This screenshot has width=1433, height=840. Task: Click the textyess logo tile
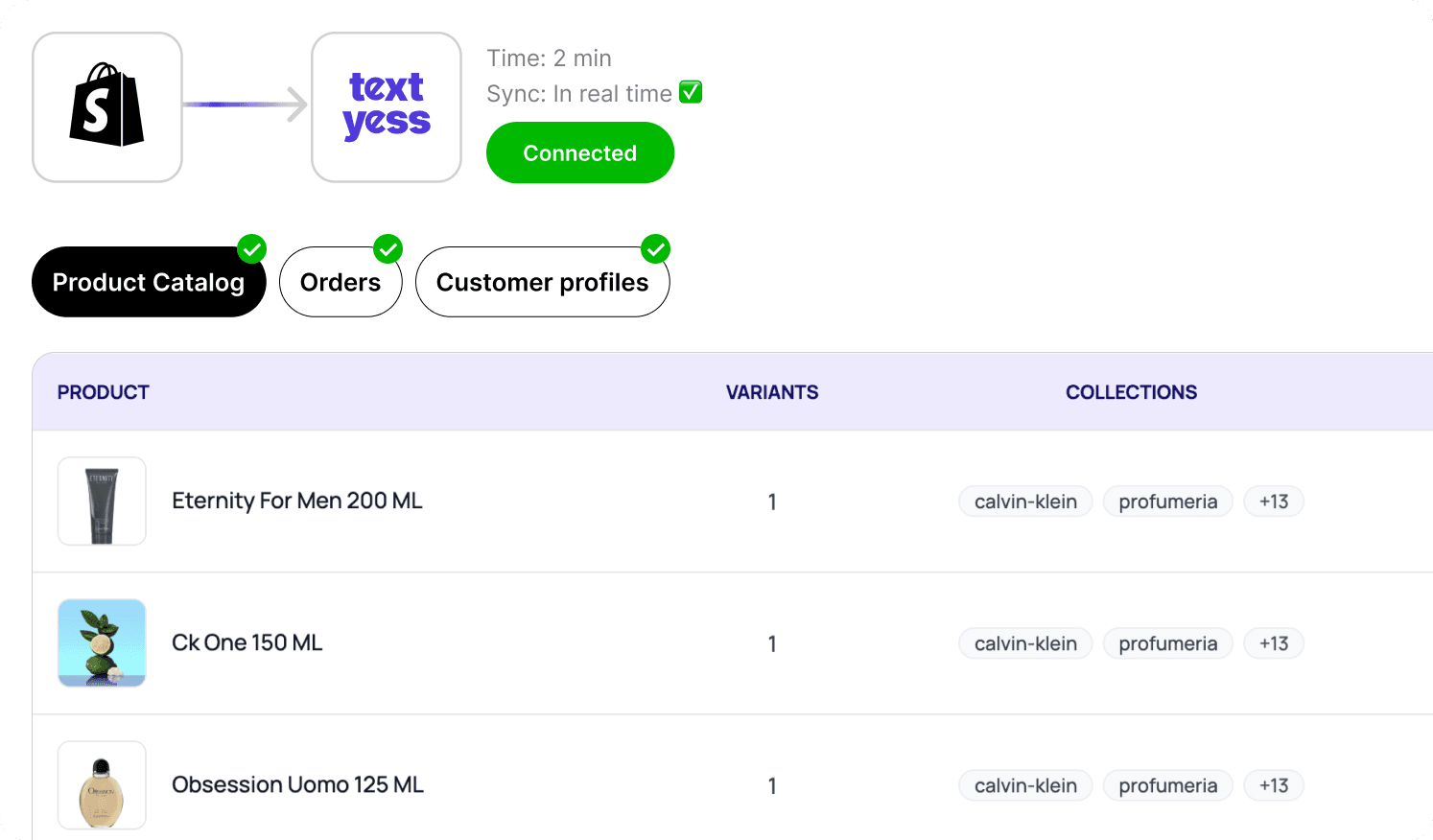click(387, 106)
